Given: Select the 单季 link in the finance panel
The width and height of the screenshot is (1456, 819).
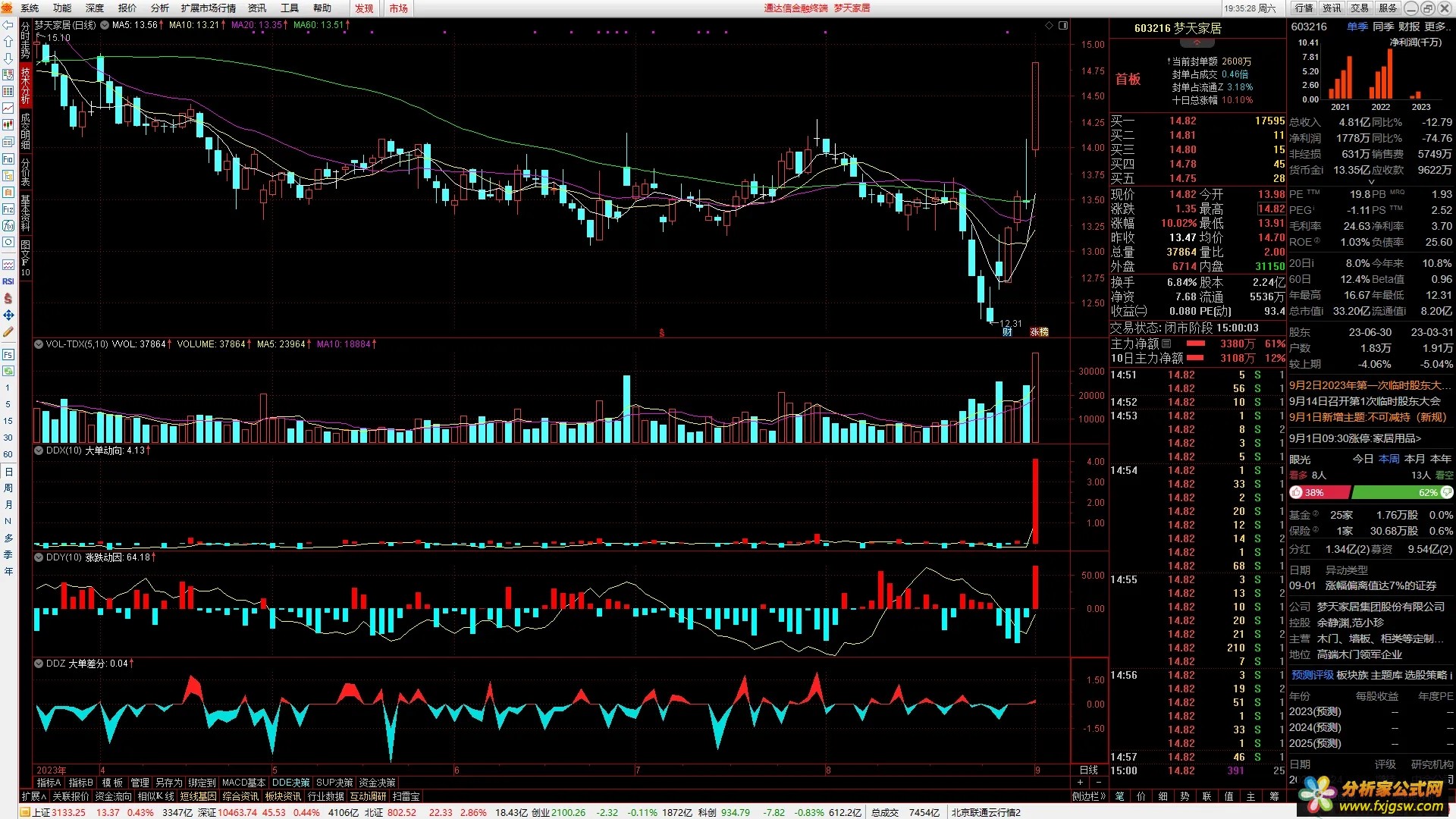Looking at the screenshot, I should (1357, 27).
